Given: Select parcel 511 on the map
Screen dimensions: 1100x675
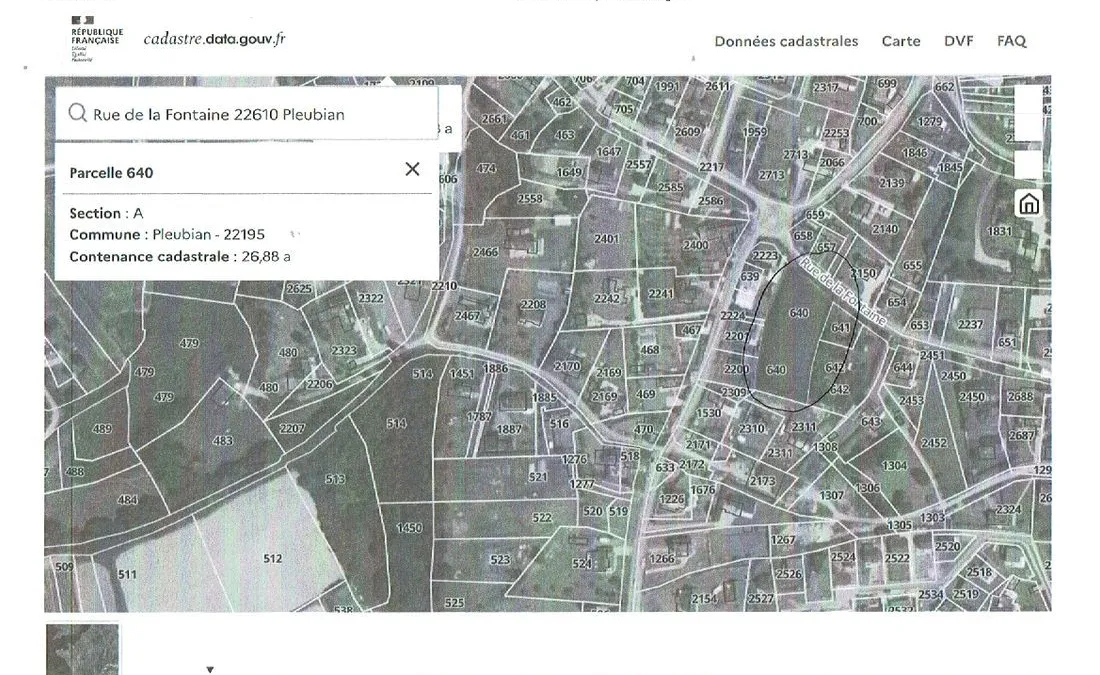Looking at the screenshot, I should pos(127,574).
